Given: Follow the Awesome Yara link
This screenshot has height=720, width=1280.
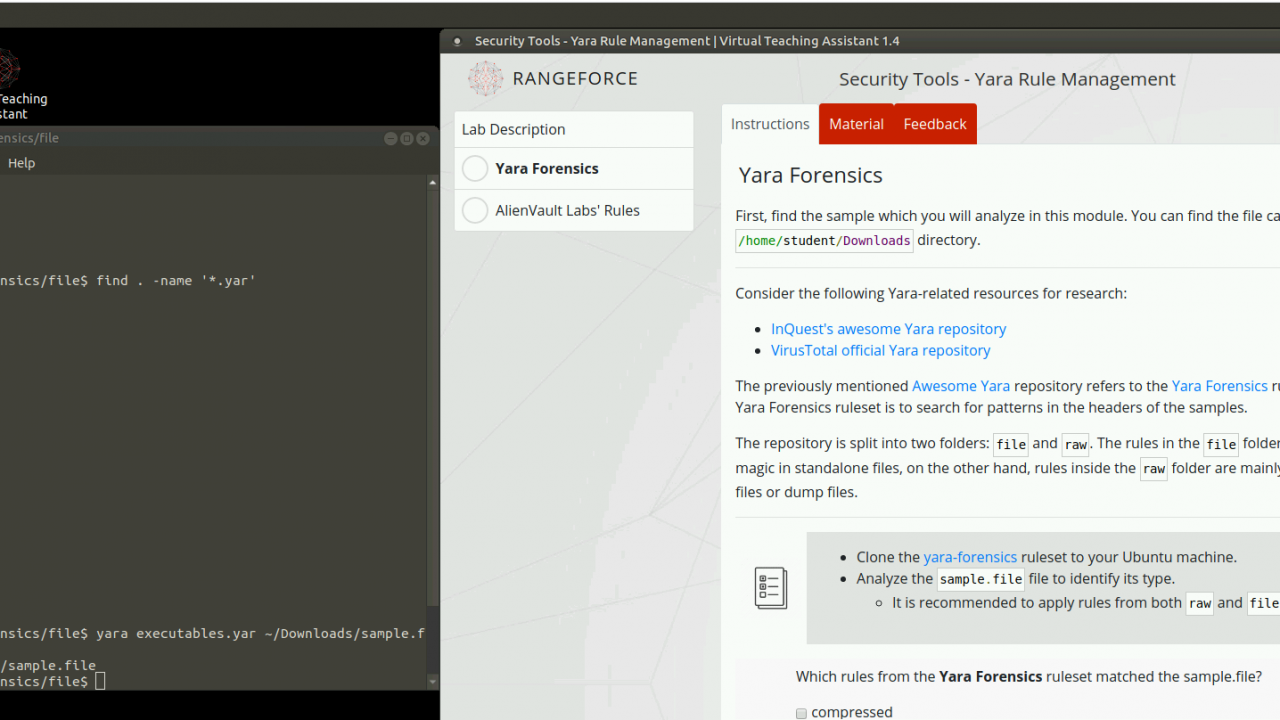Looking at the screenshot, I should [x=961, y=386].
